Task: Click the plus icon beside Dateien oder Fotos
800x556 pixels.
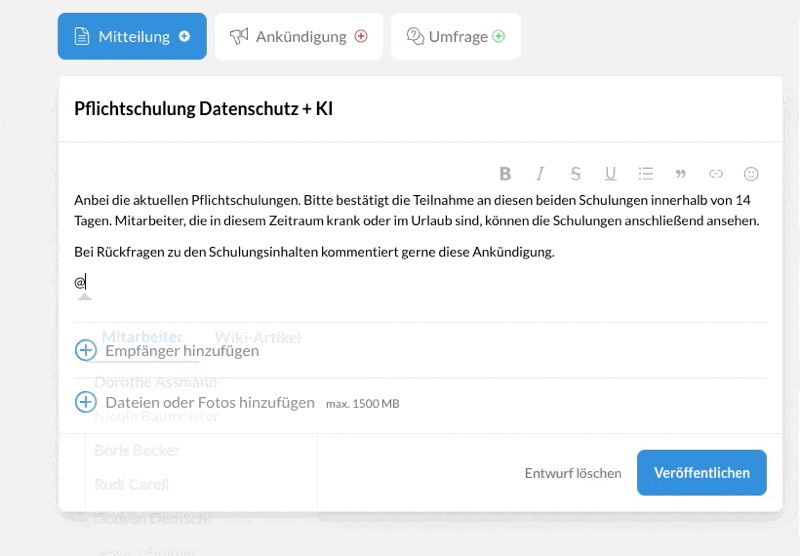Action: click(x=86, y=402)
